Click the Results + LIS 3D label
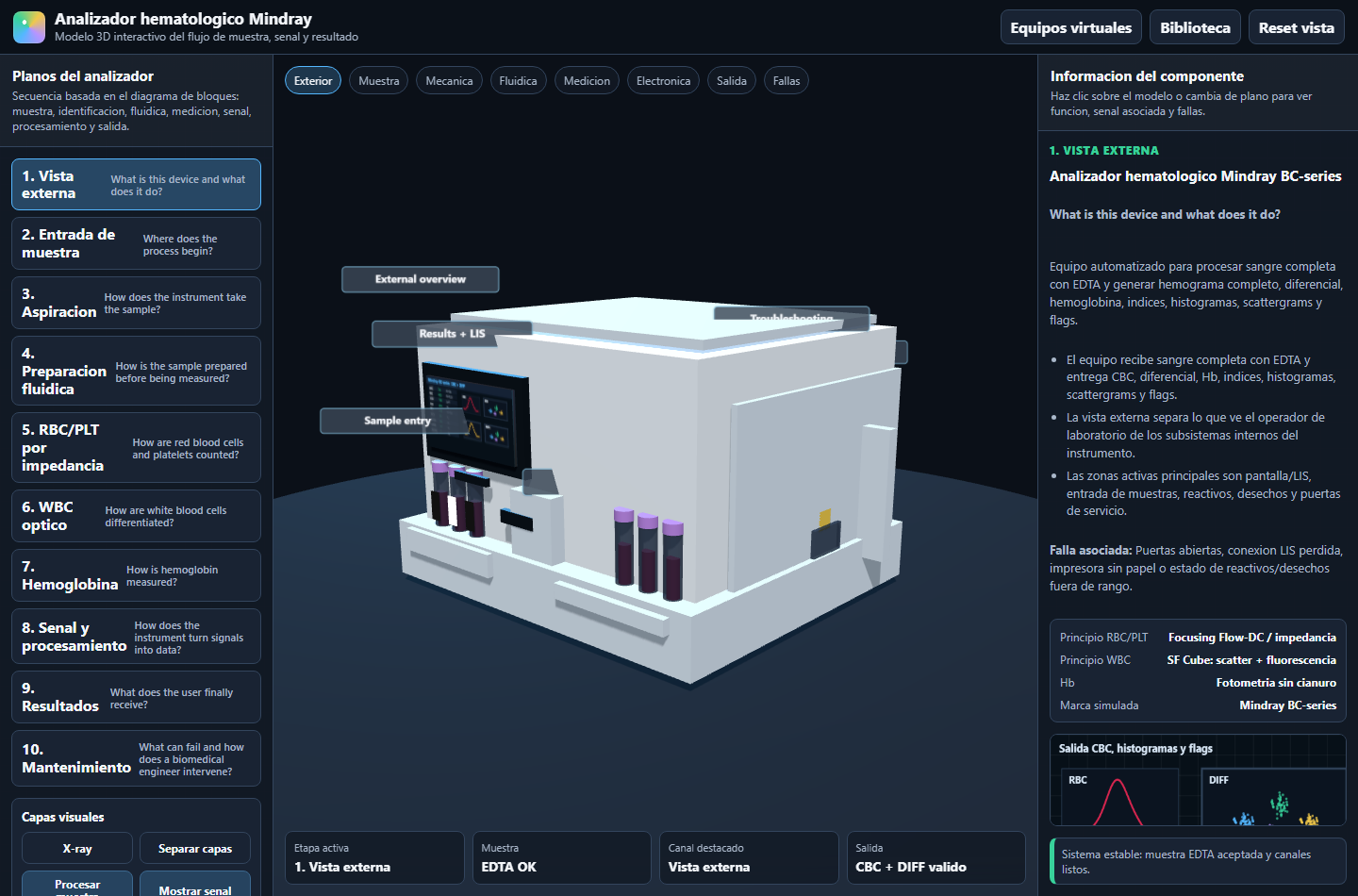Viewport: 1358px width, 896px height. 452,334
